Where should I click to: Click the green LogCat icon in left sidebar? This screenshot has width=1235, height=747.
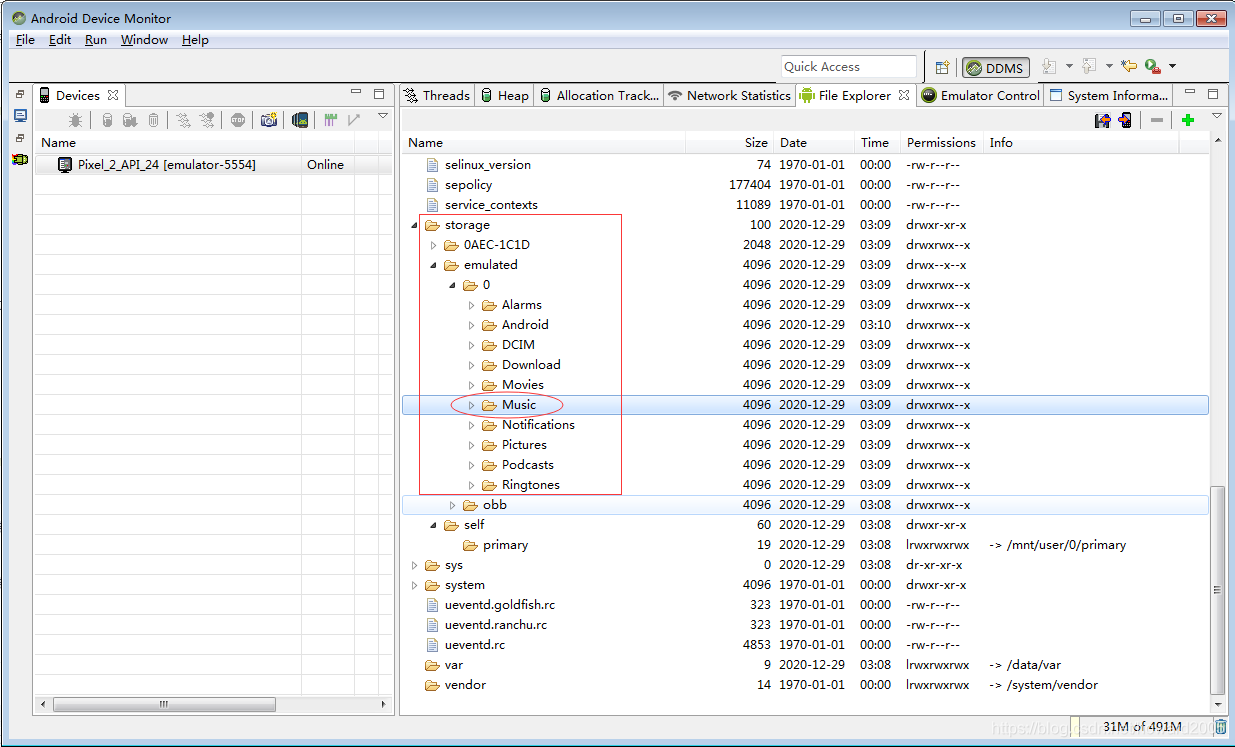point(20,160)
